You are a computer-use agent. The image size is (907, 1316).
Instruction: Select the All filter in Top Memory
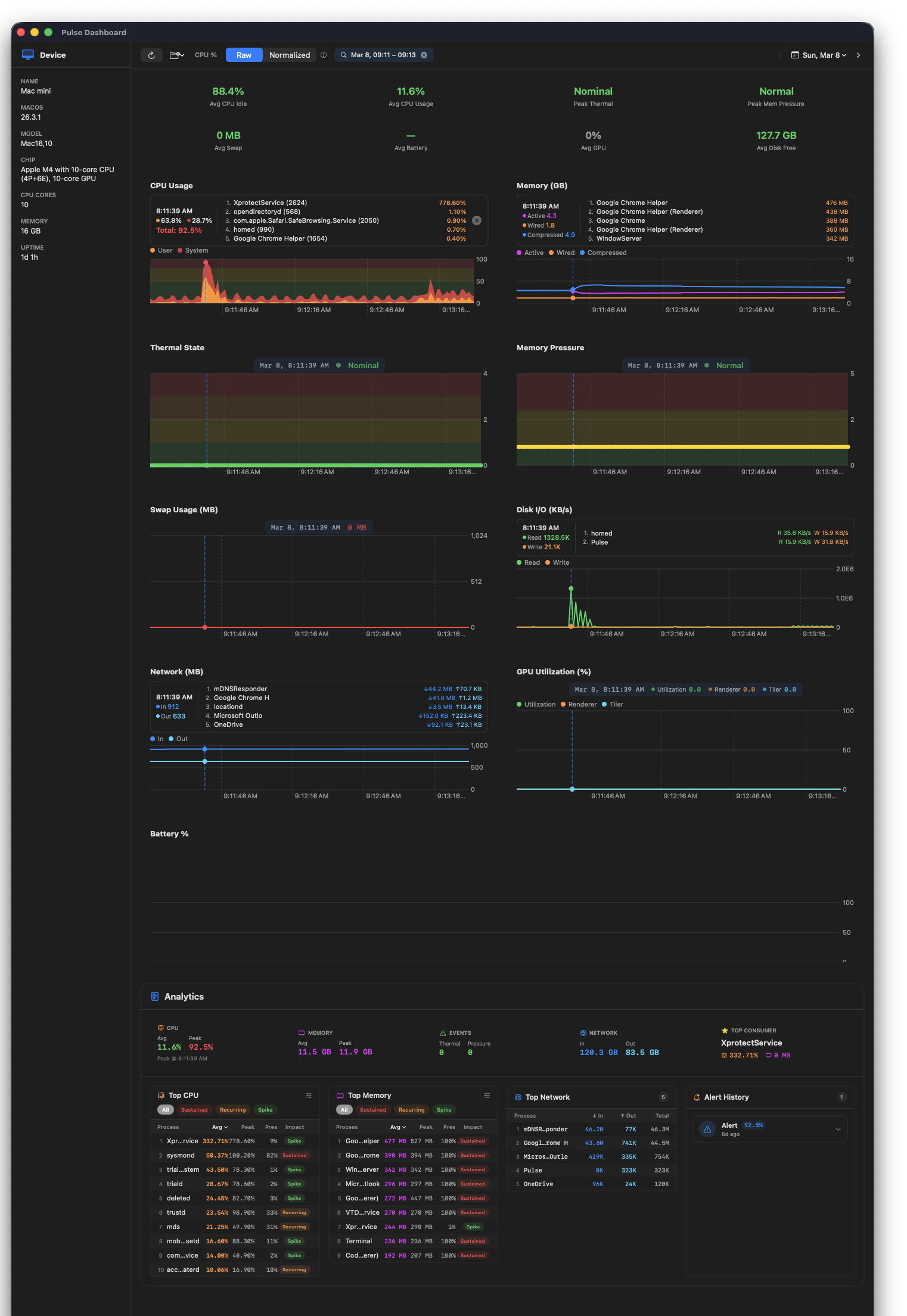click(344, 1109)
